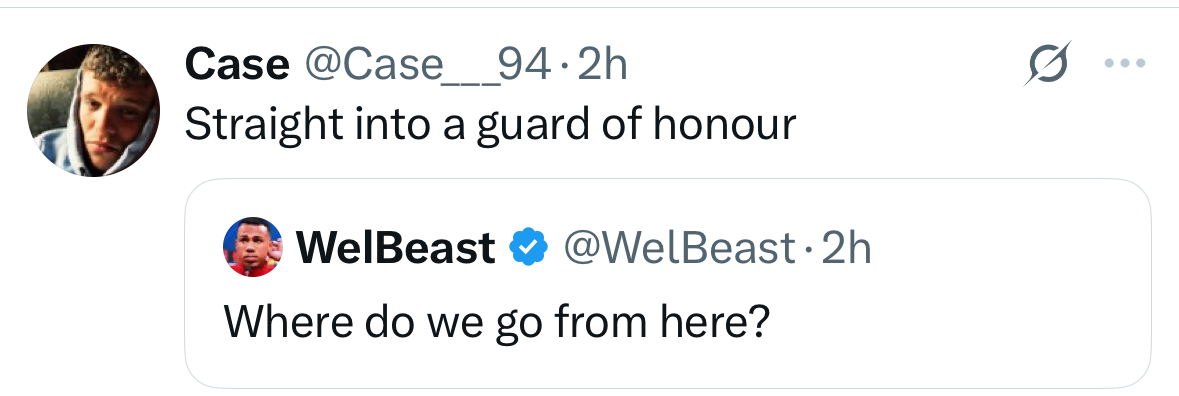Open the Case display name link
The width and height of the screenshot is (1179, 396).
point(237,65)
